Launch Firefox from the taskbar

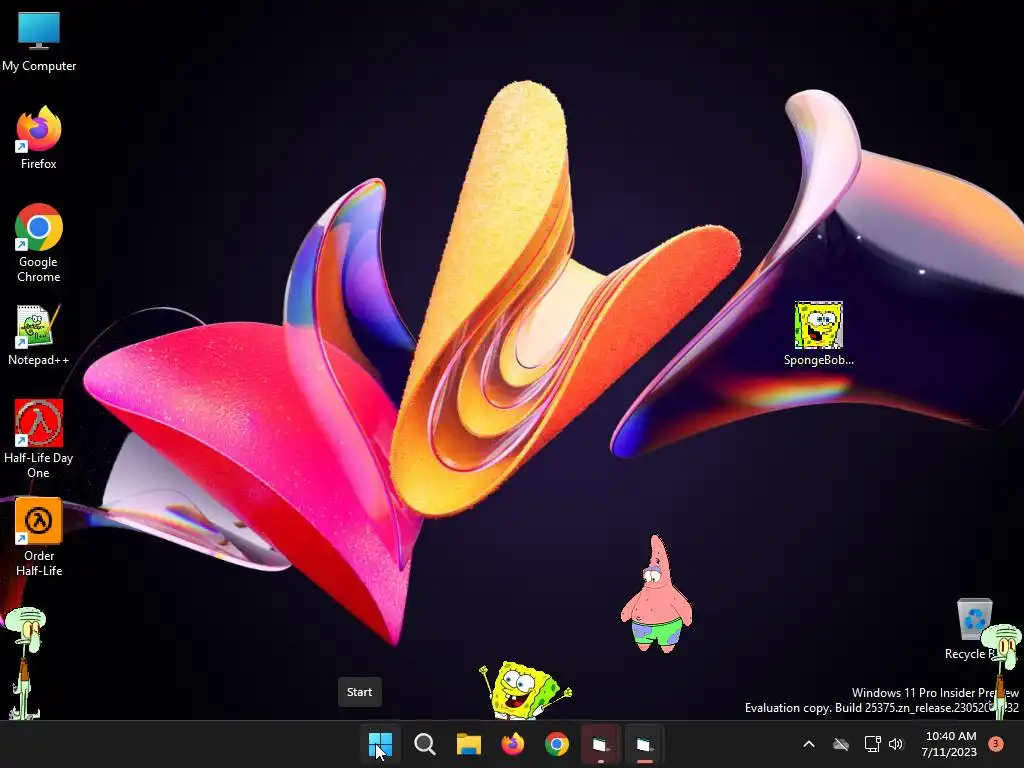[513, 744]
